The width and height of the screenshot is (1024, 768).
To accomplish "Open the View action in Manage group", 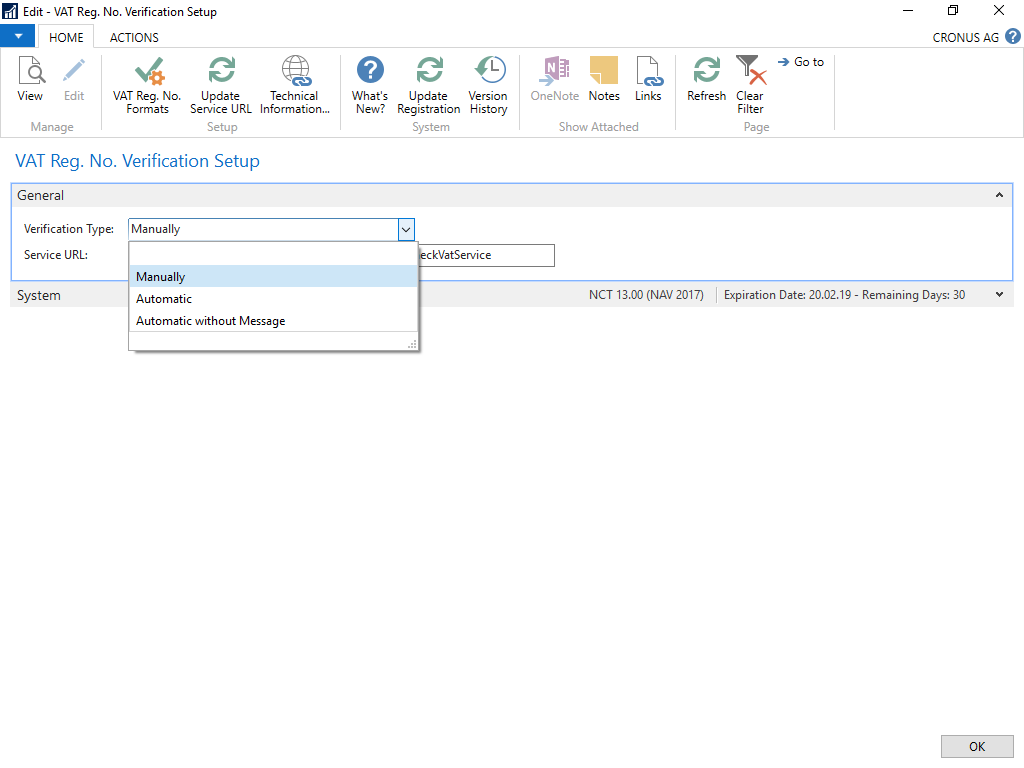I will point(30,79).
